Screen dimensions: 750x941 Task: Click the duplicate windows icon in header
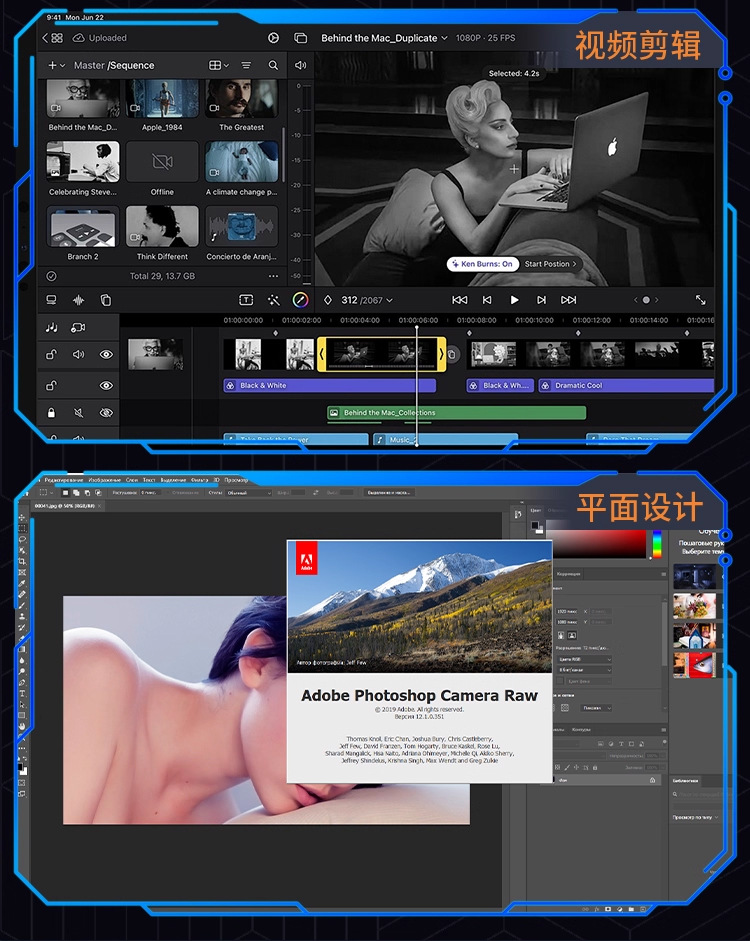(301, 38)
